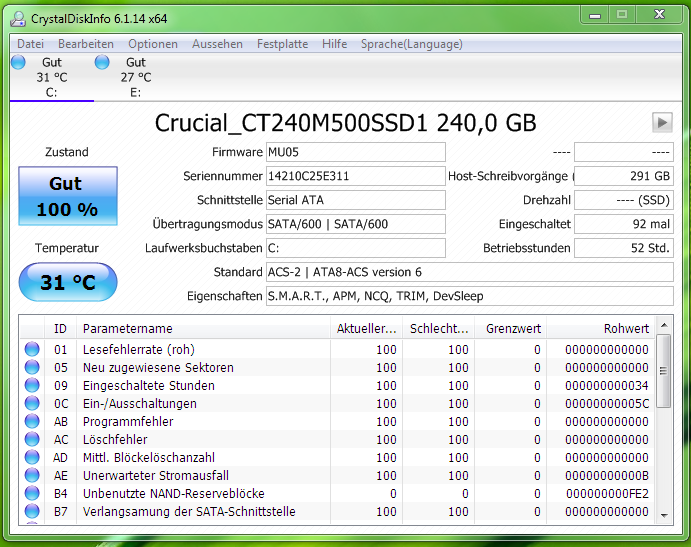Select the C: drive tab

pos(52,77)
